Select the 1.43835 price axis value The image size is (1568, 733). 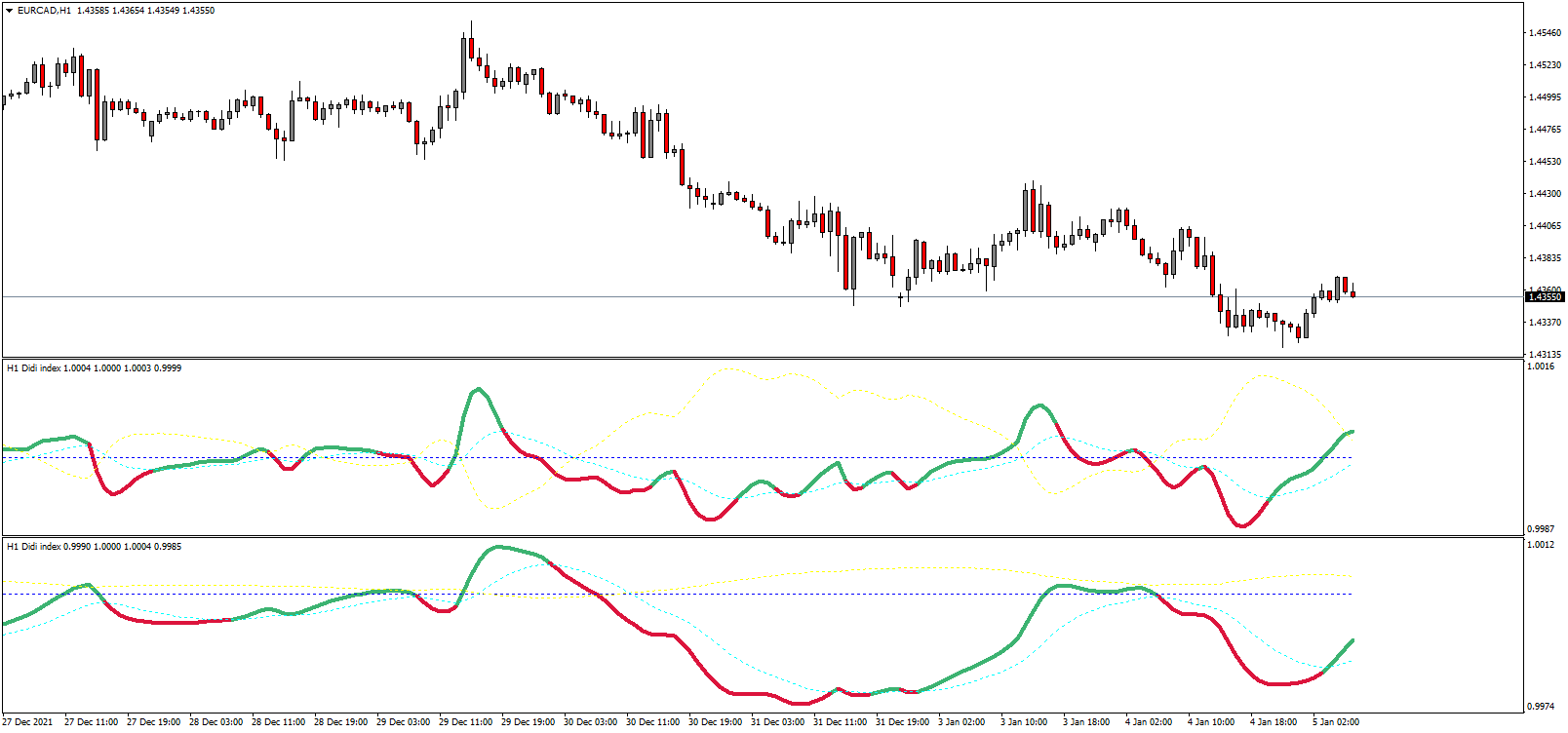coord(1546,258)
